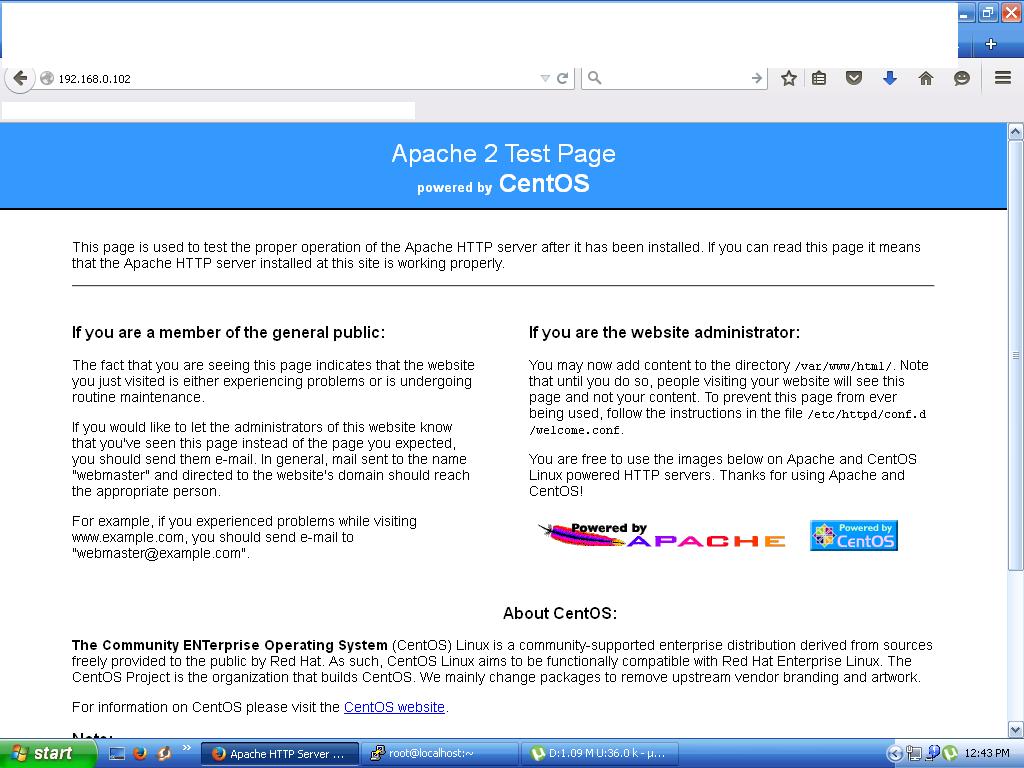
Task: Click the Powered by CentOS badge
Action: tap(854, 536)
